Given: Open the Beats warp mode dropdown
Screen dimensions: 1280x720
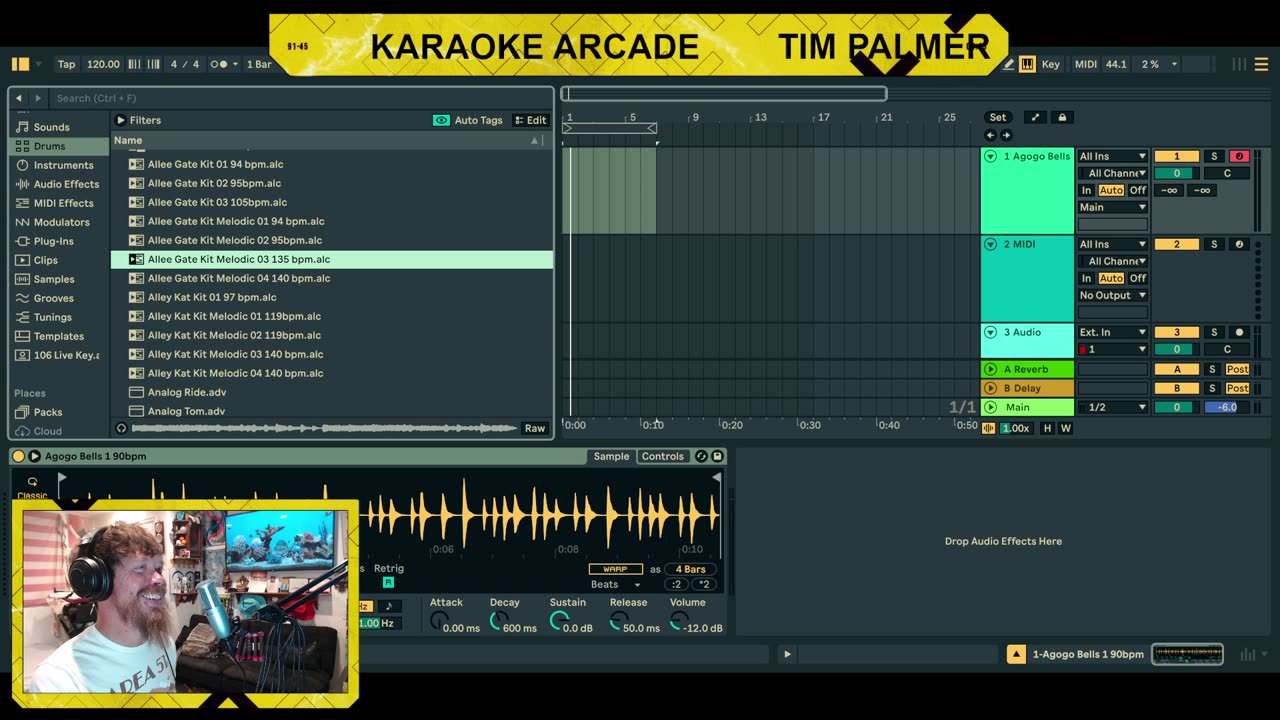Looking at the screenshot, I should pos(616,584).
